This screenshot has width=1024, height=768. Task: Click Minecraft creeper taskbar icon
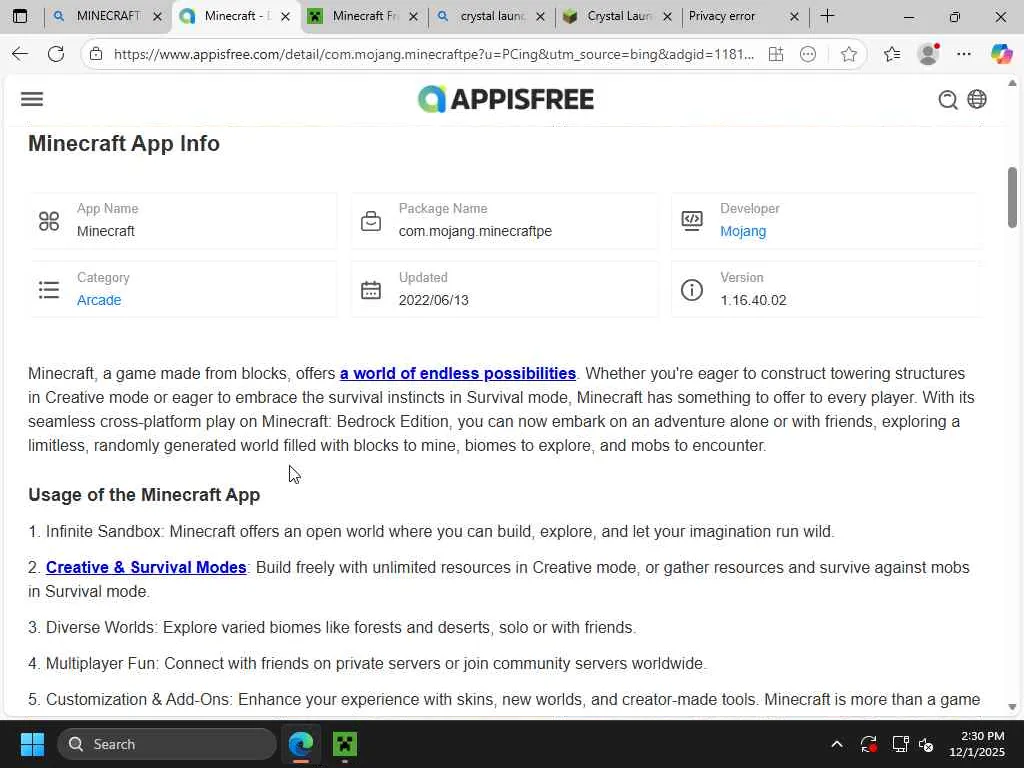tap(345, 744)
